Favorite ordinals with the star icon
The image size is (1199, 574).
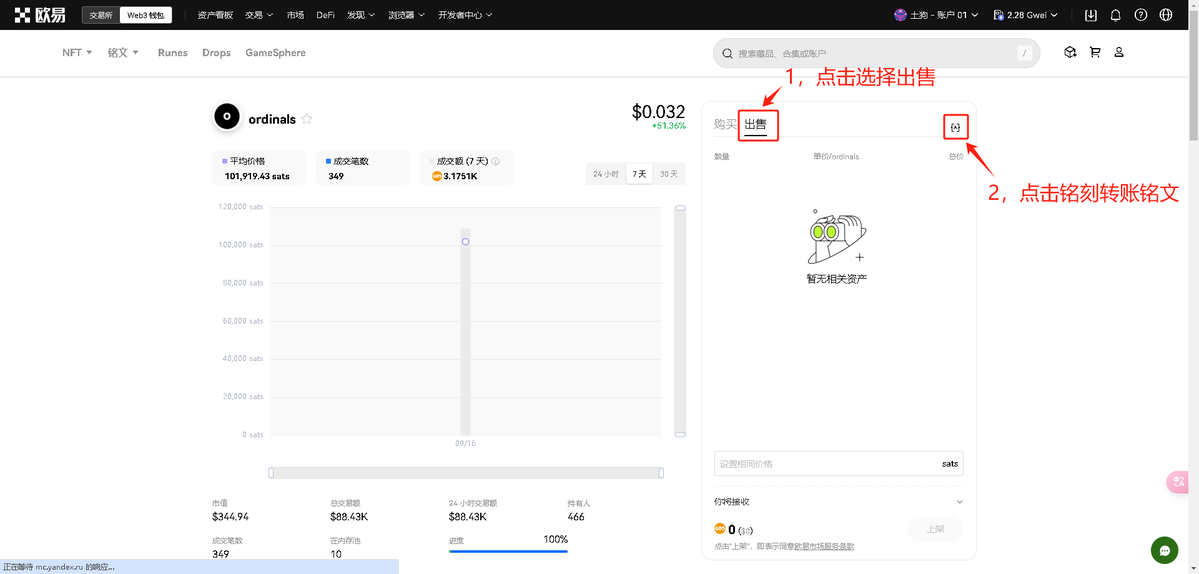click(307, 119)
